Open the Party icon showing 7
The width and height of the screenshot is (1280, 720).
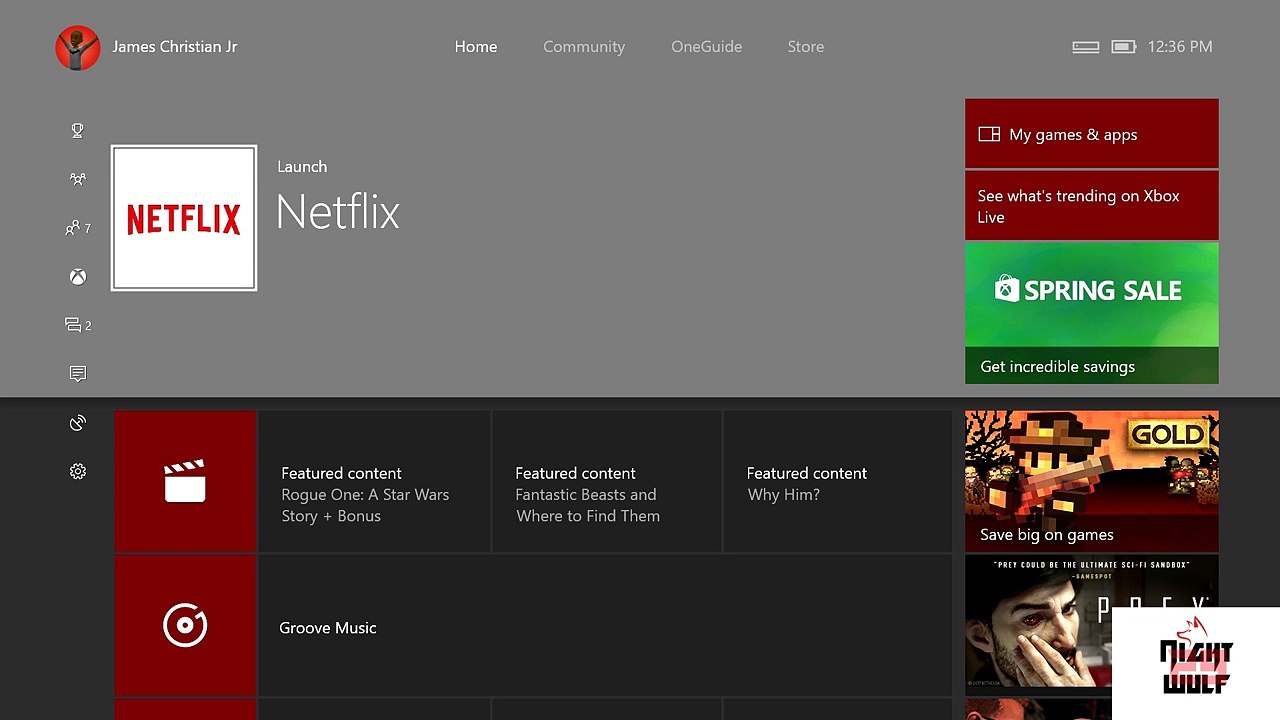point(77,228)
